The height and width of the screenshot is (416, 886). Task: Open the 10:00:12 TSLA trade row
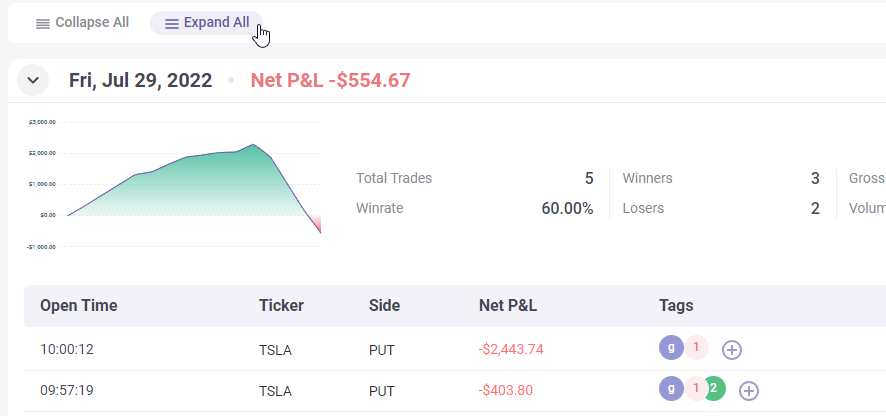point(275,350)
